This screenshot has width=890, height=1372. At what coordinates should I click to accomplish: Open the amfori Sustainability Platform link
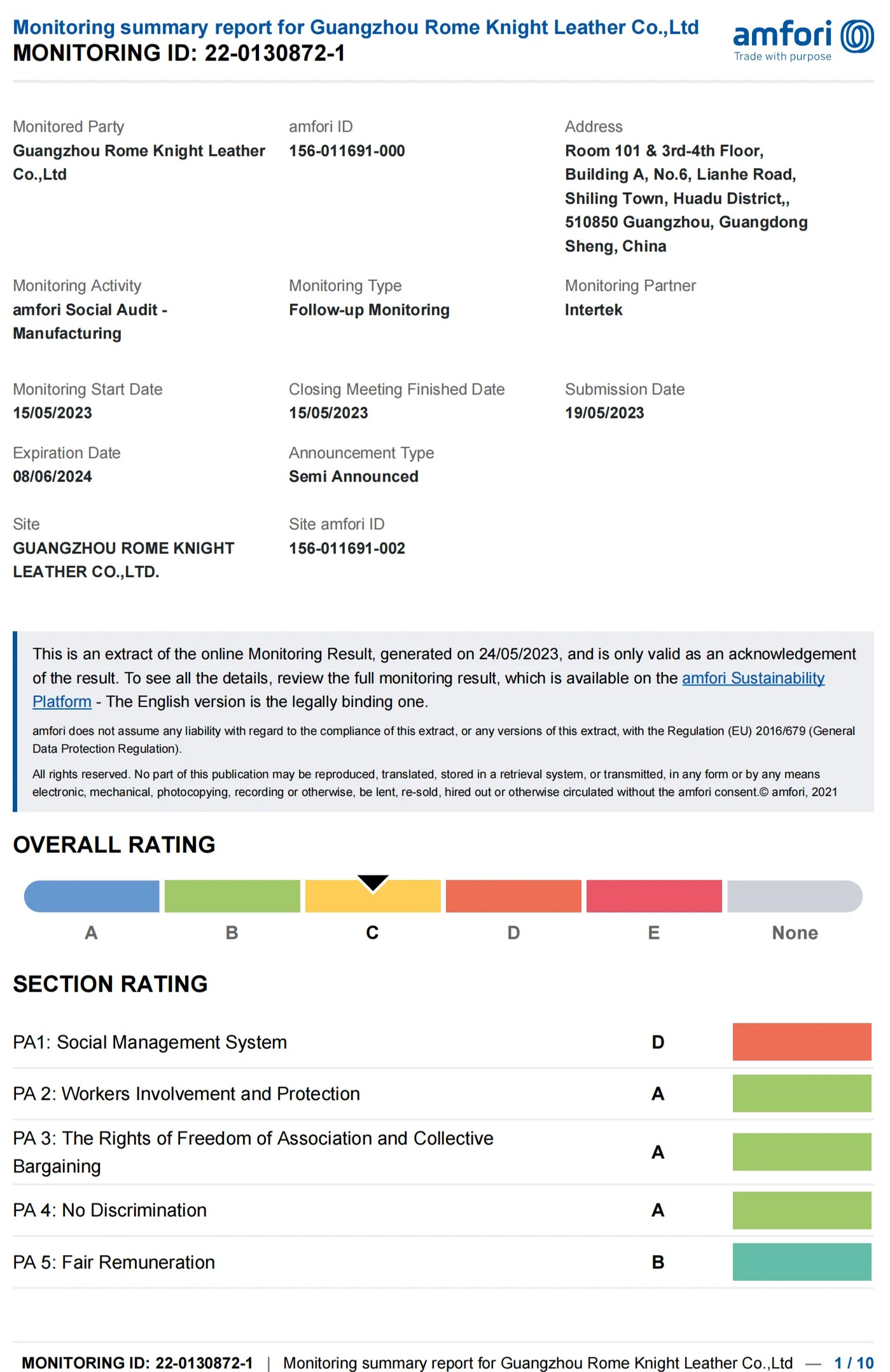tap(753, 678)
